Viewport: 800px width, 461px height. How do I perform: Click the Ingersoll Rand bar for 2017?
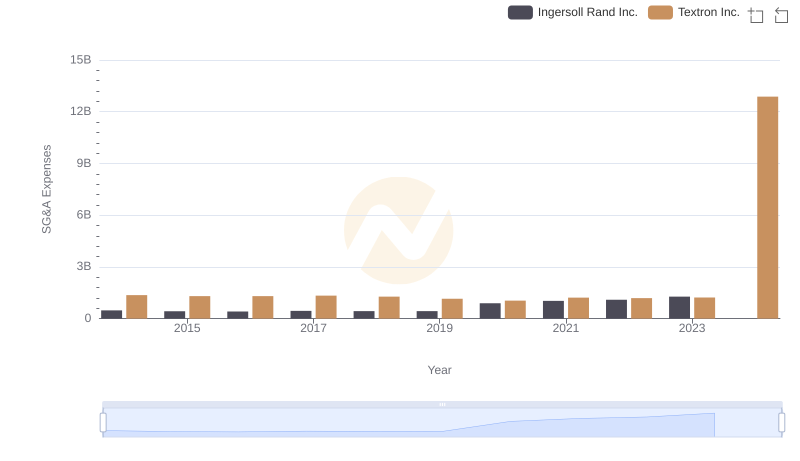point(301,315)
